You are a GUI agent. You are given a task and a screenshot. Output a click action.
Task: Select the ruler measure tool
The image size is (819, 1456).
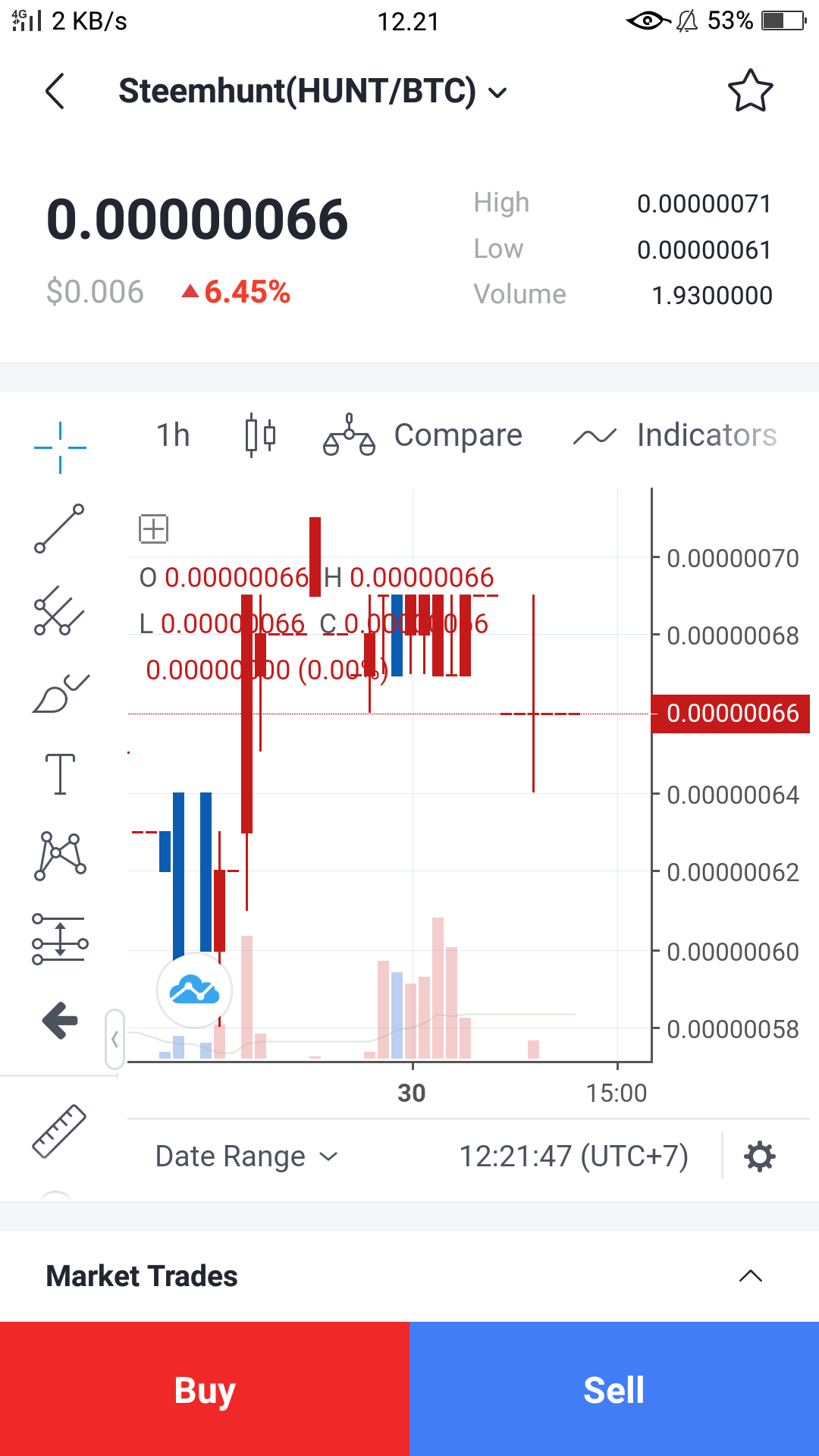pyautogui.click(x=59, y=1131)
